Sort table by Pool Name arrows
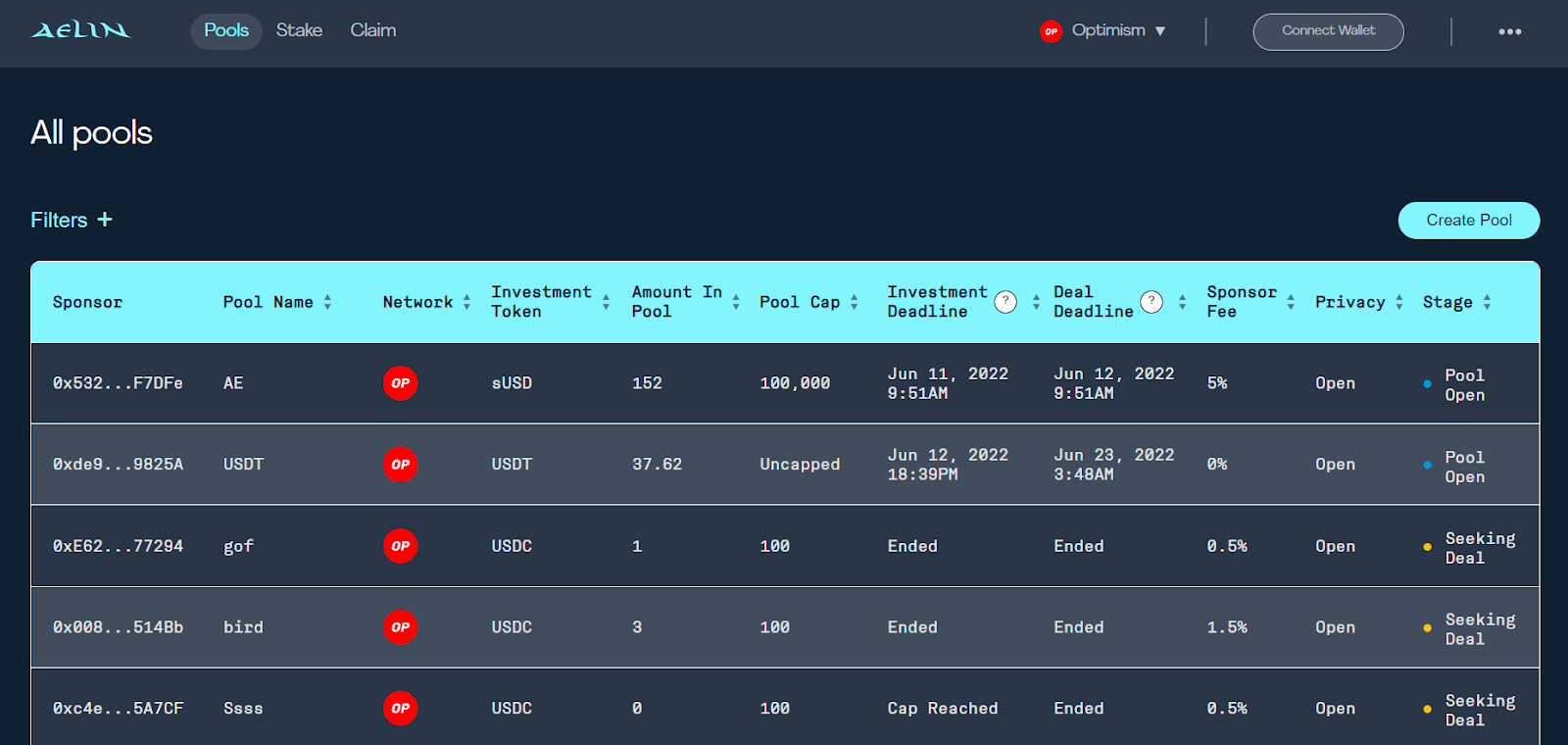 click(327, 302)
